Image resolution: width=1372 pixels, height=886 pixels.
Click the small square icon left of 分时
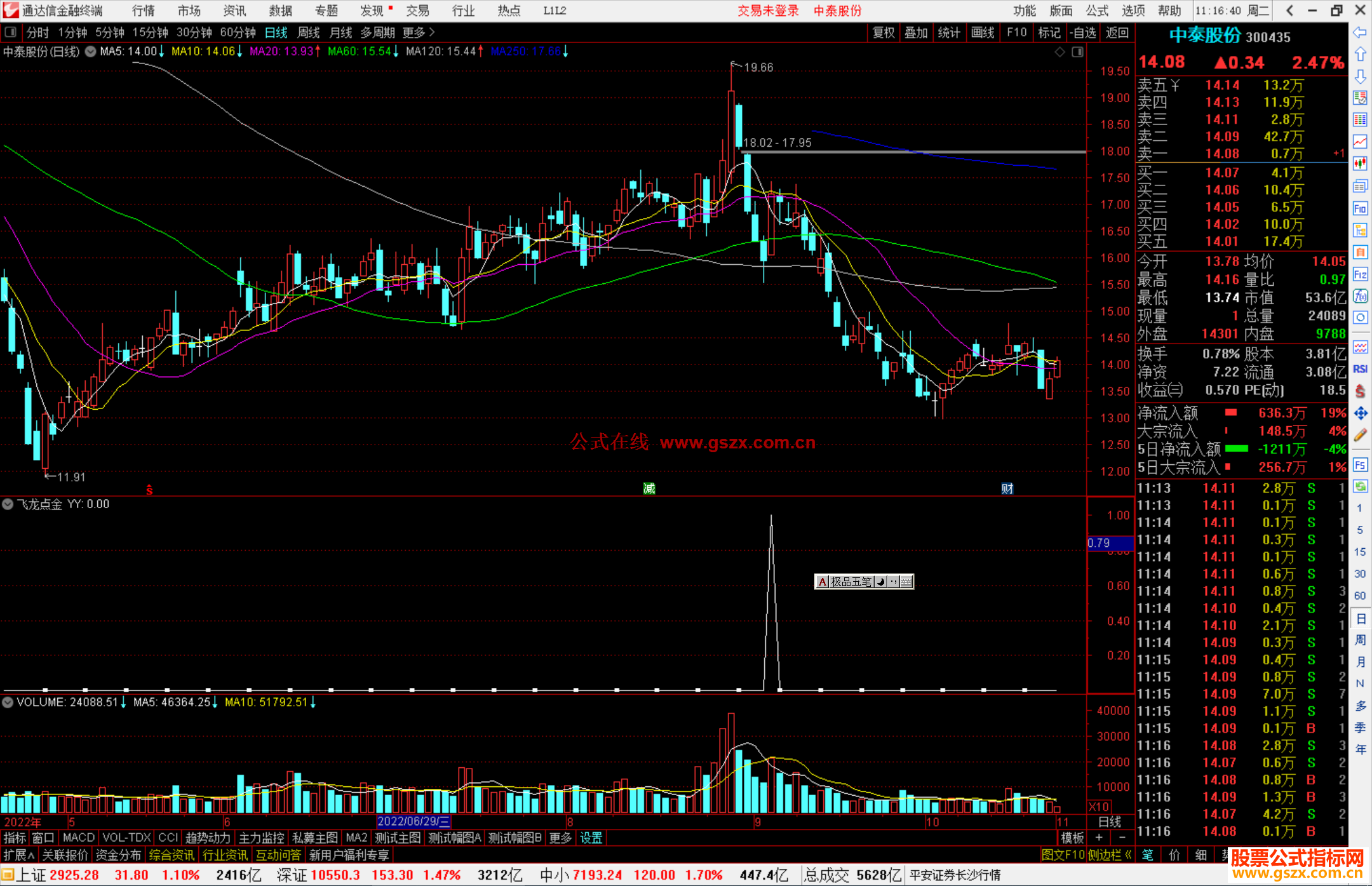coord(10,32)
